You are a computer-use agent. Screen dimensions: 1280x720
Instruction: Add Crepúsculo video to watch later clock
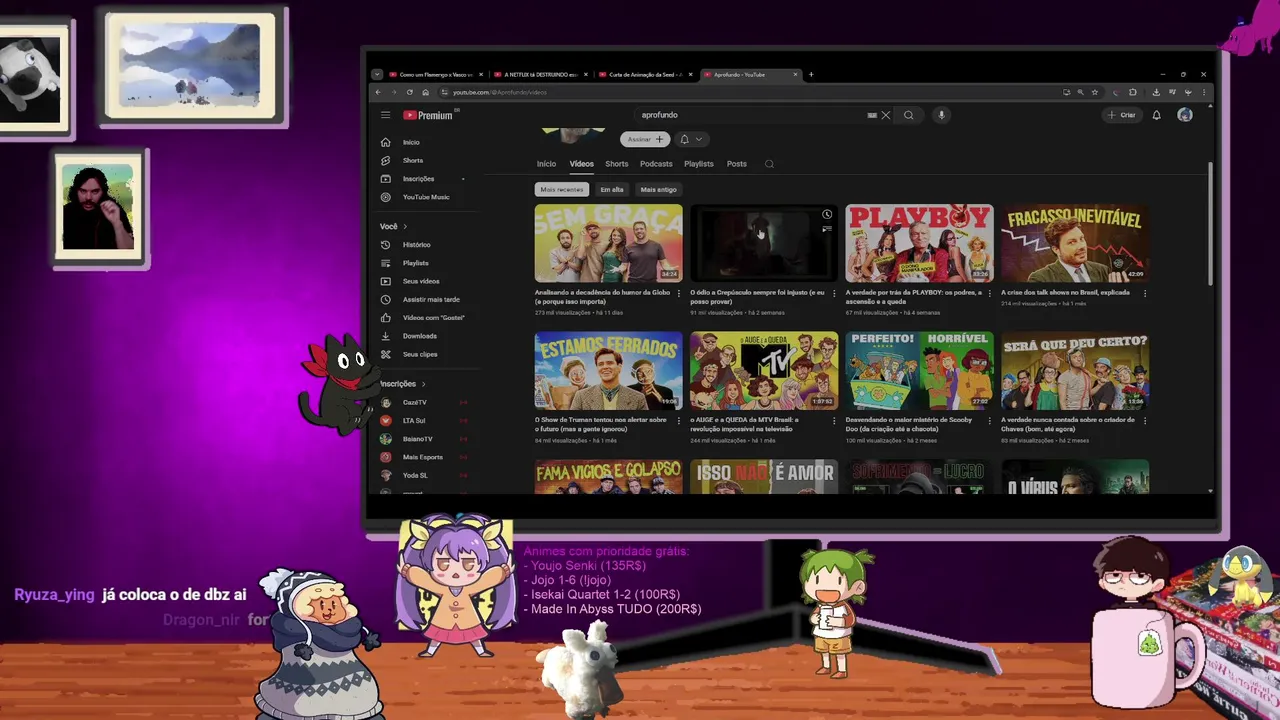point(827,215)
